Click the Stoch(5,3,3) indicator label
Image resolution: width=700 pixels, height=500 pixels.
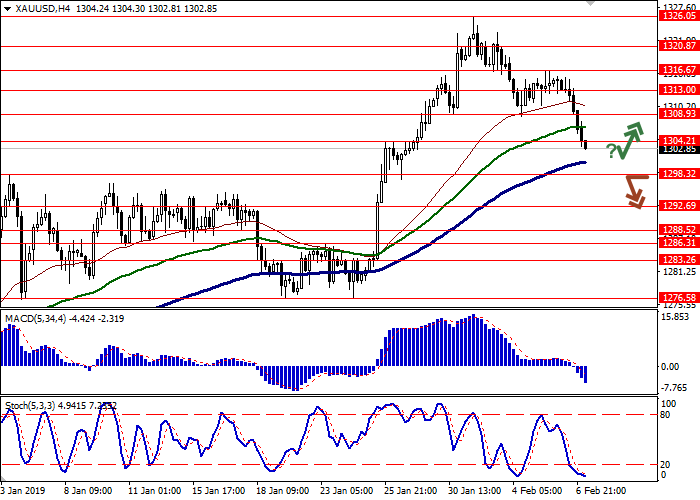click(x=28, y=406)
